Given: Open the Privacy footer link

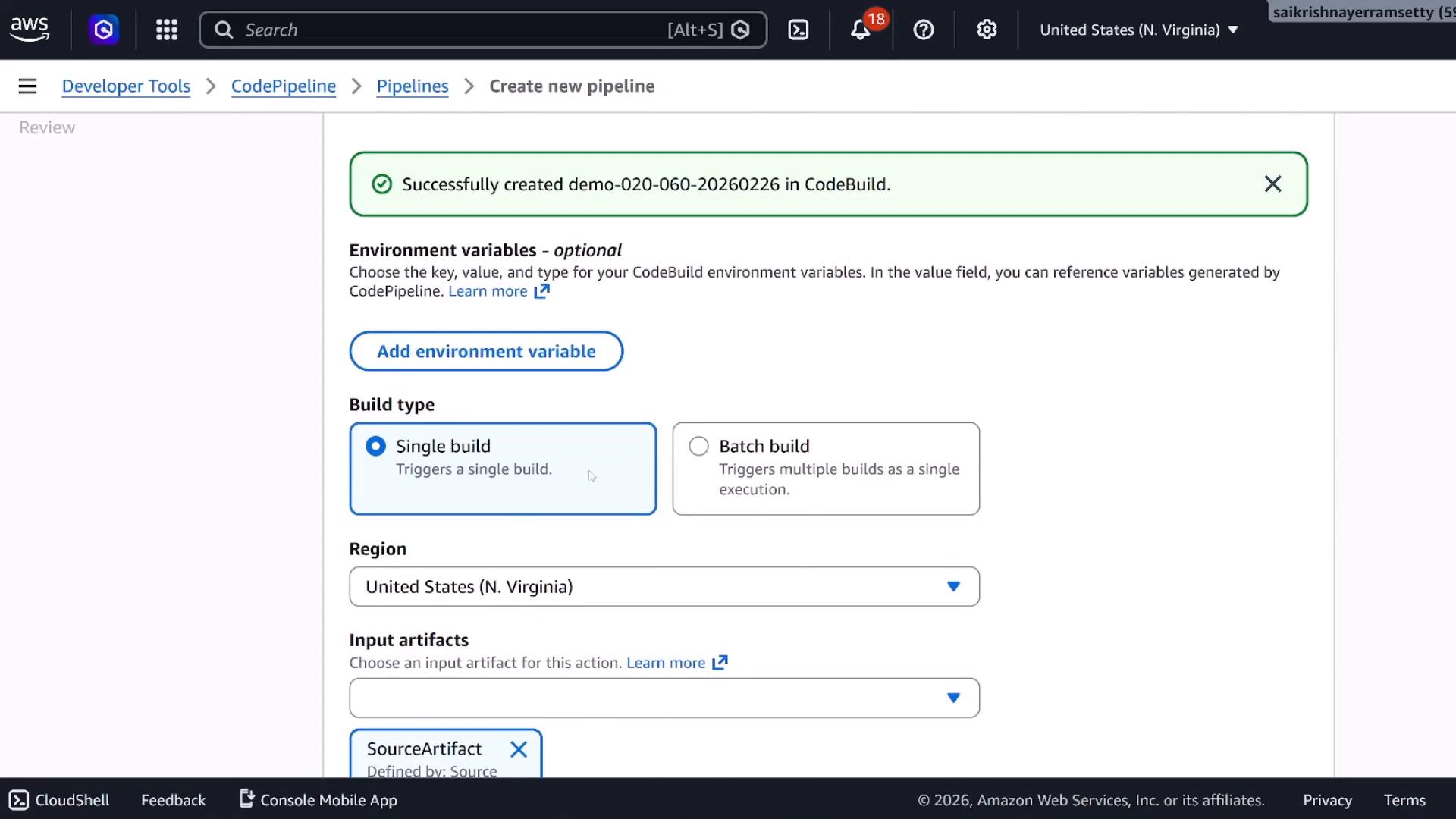Looking at the screenshot, I should [1327, 800].
